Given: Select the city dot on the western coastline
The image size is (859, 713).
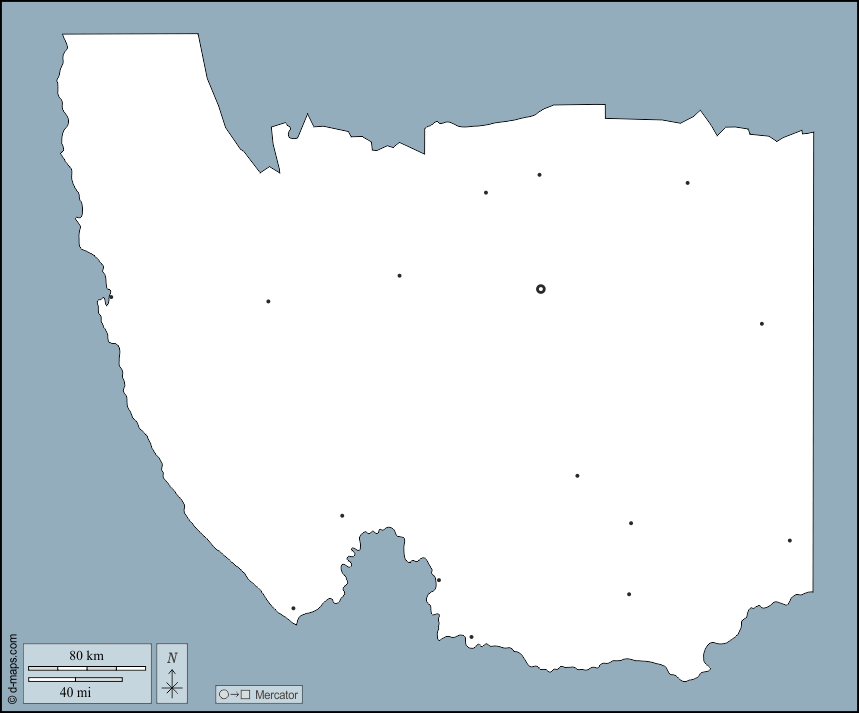Looking at the screenshot, I should point(111,297).
